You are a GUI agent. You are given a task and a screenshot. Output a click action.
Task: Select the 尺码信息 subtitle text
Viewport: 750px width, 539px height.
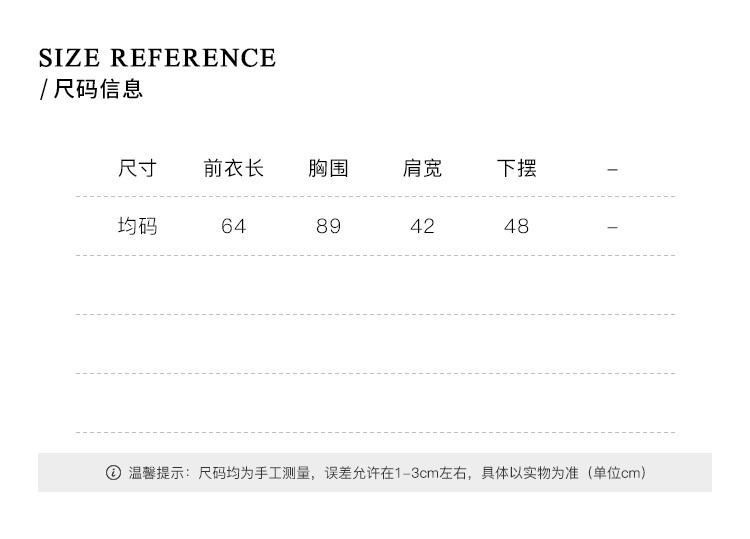(98, 89)
